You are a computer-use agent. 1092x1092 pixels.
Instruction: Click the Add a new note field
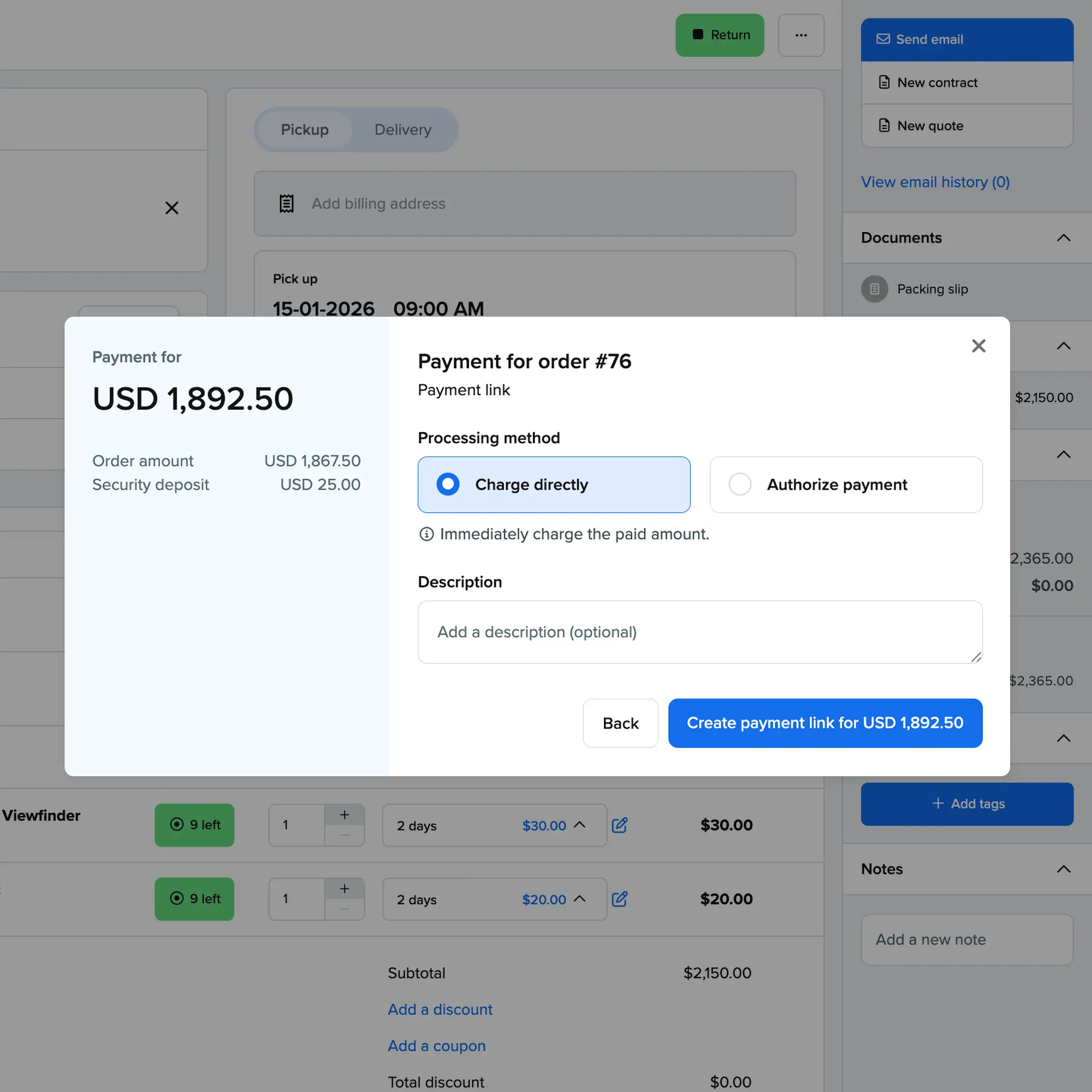click(967, 940)
